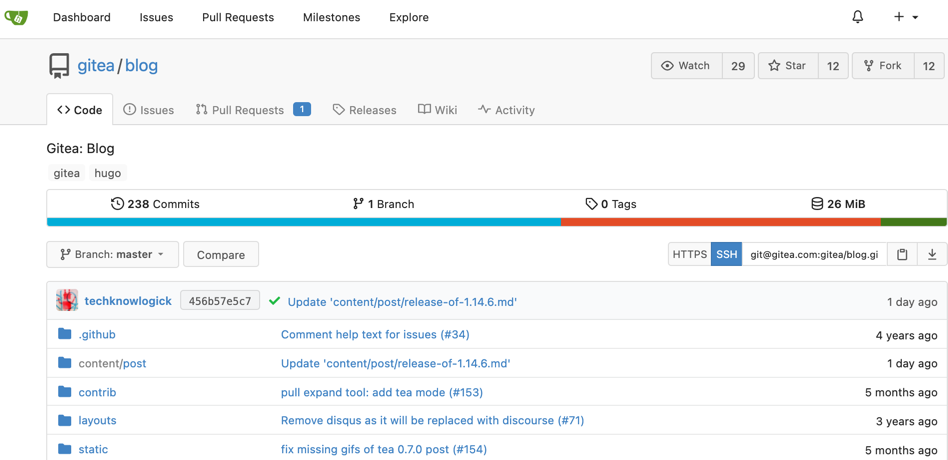This screenshot has width=948, height=460.
Task: Switch clone URL to HTTPS
Action: click(689, 255)
